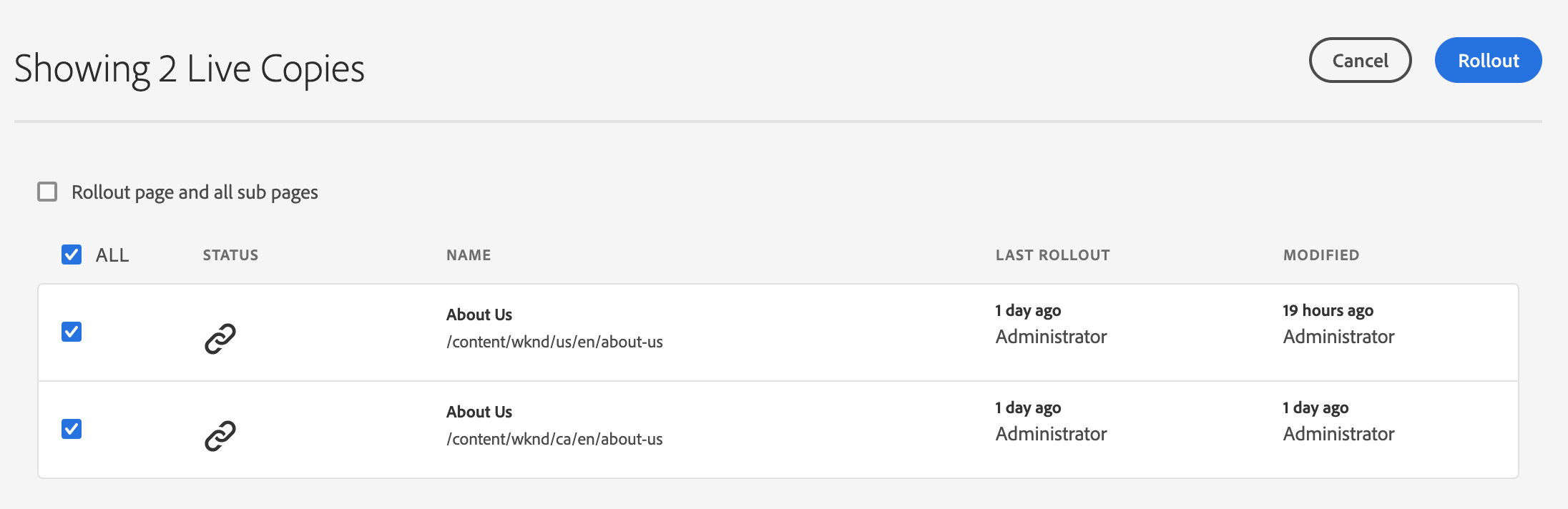Click the NAME column header
The height and width of the screenshot is (509, 1568).
tap(469, 255)
